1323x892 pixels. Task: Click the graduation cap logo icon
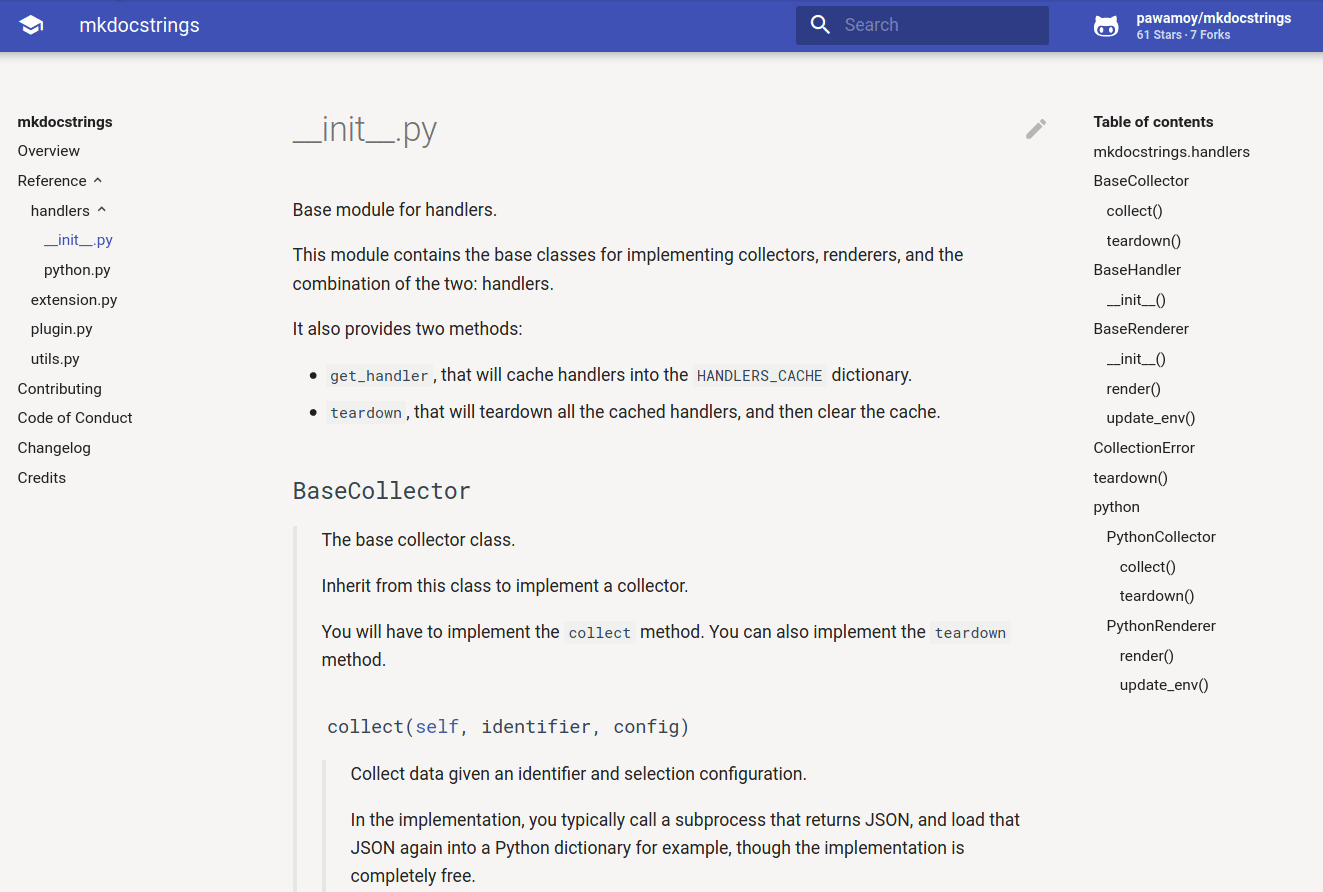pyautogui.click(x=31, y=25)
